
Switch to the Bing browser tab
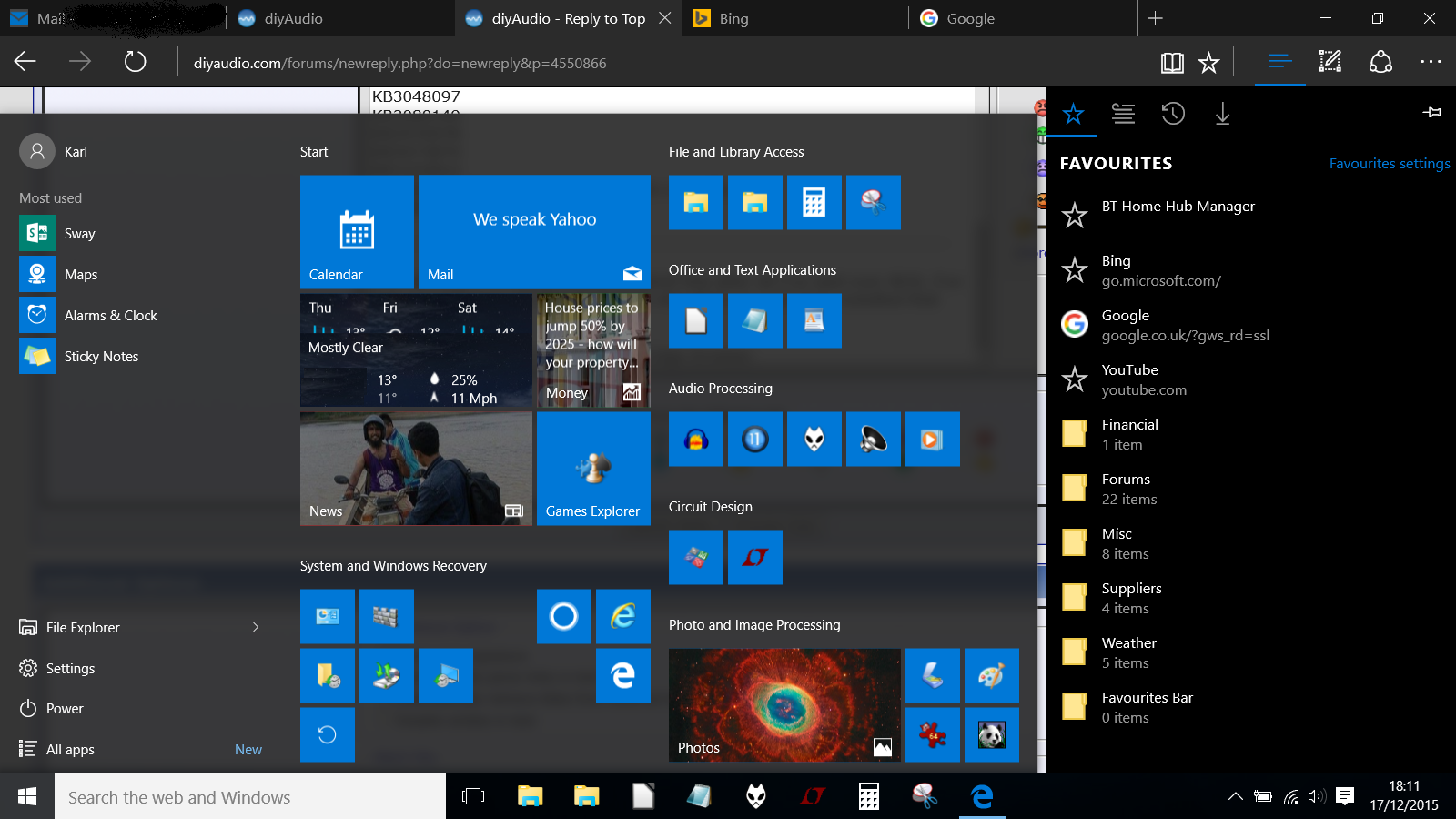pyautogui.click(x=794, y=18)
